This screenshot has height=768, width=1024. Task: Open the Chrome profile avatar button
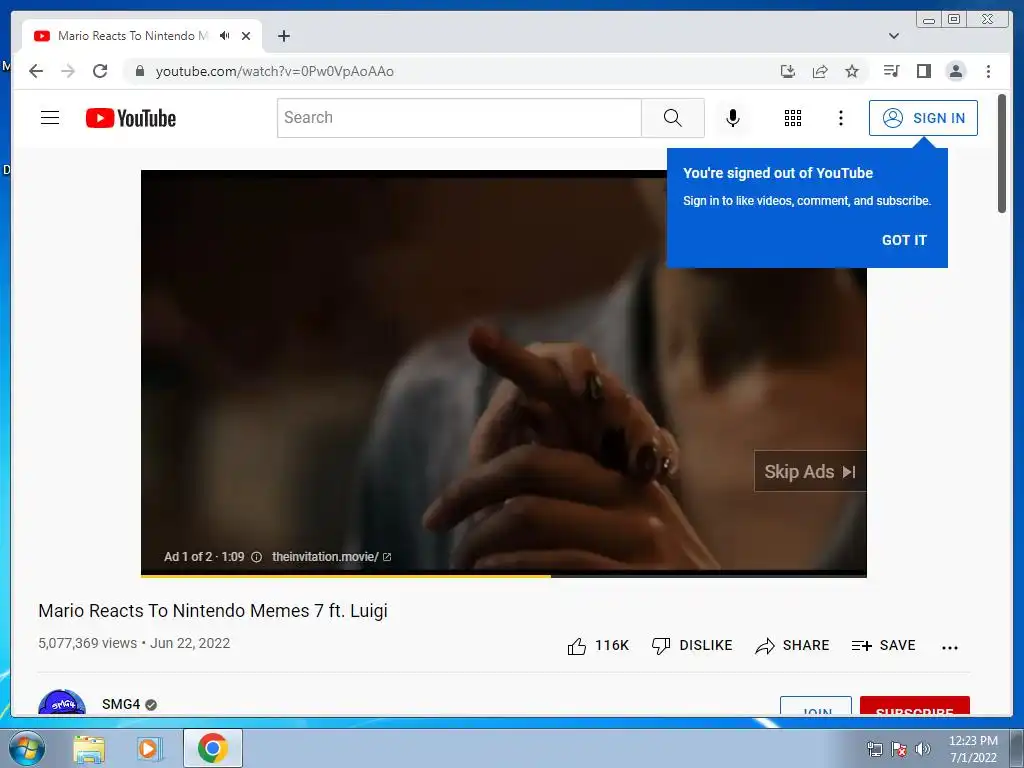point(955,71)
